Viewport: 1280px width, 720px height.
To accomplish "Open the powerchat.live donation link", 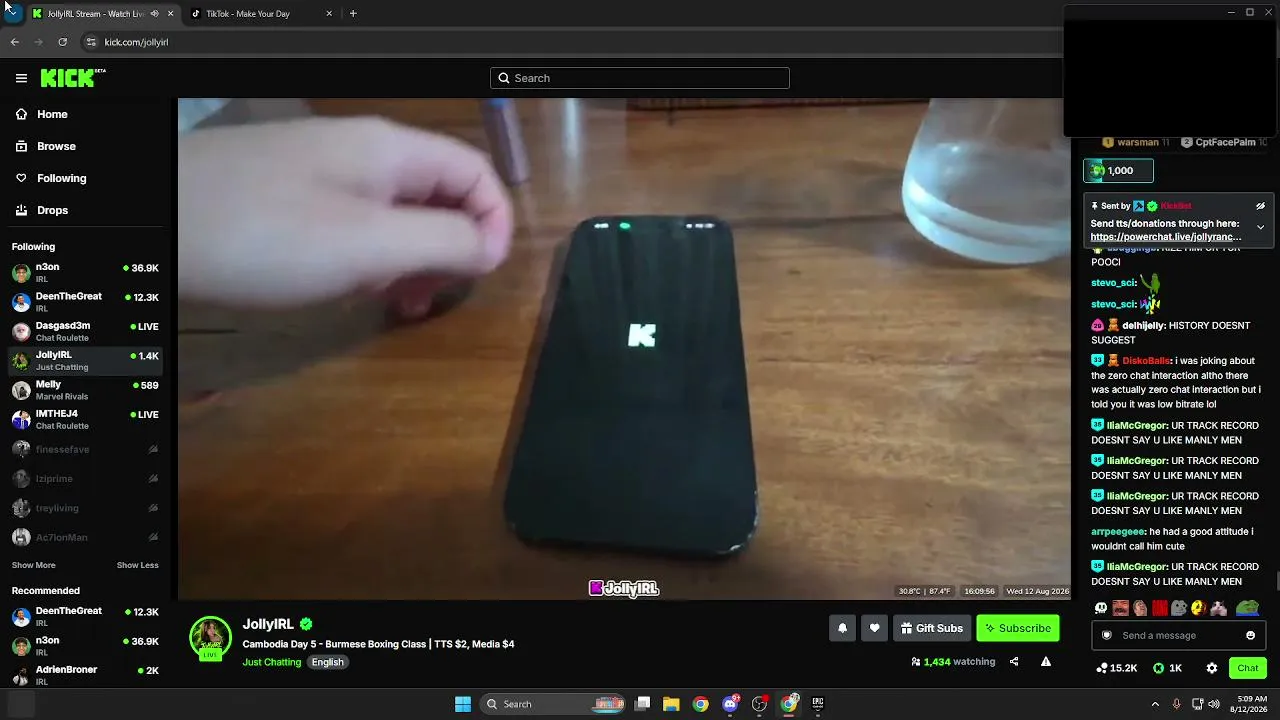I will click(x=1166, y=237).
